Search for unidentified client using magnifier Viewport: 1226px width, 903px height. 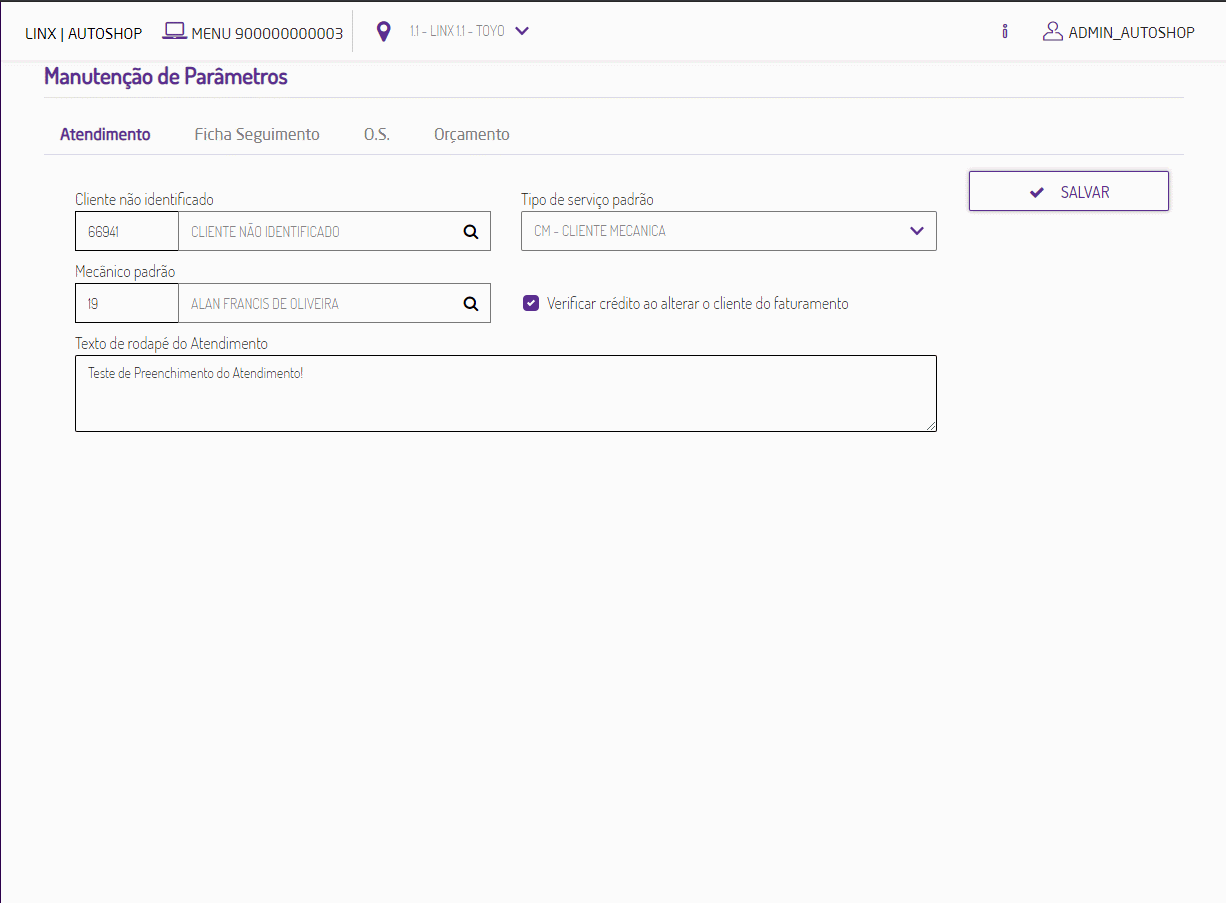click(x=470, y=232)
